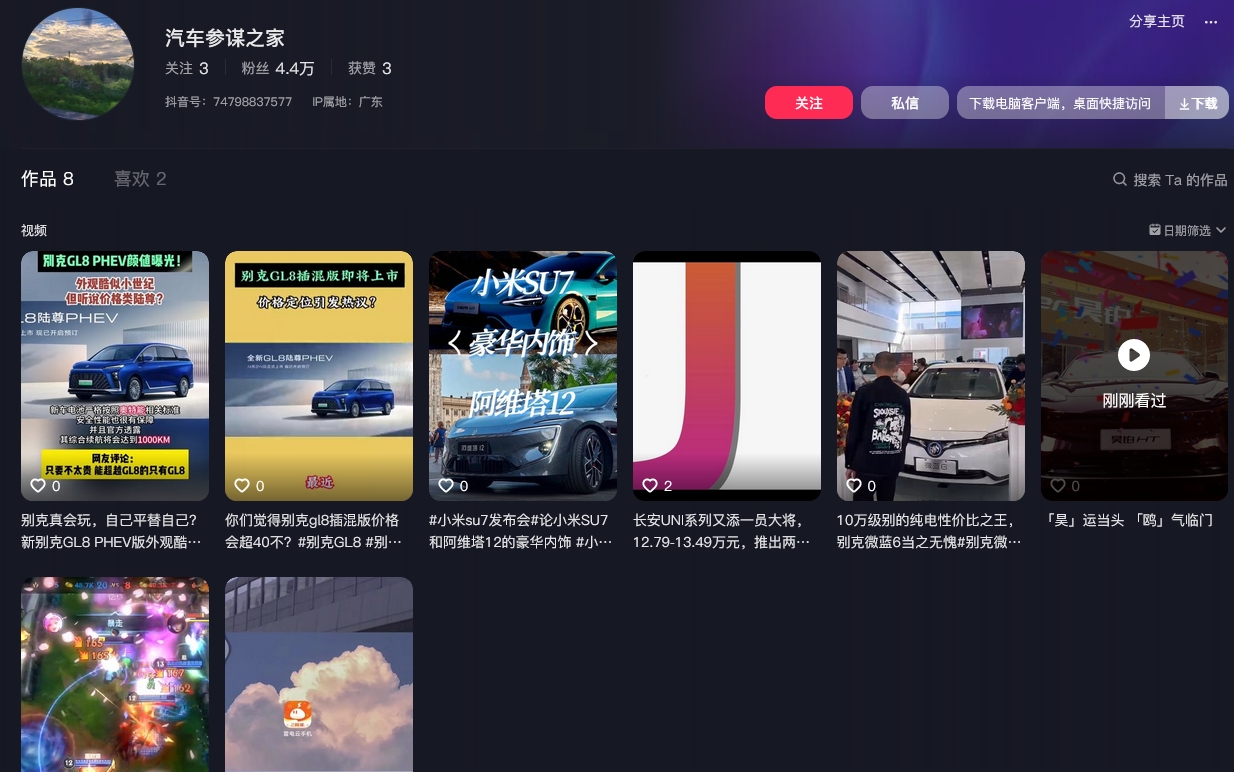Click heart icon on 别克GL8 PHEV video
The width and height of the screenshot is (1234, 772).
[38, 486]
